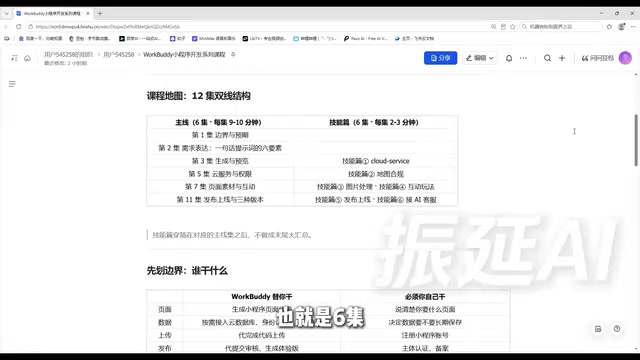
Task: Open the tab list chevron dropdown
Action: [7, 13]
